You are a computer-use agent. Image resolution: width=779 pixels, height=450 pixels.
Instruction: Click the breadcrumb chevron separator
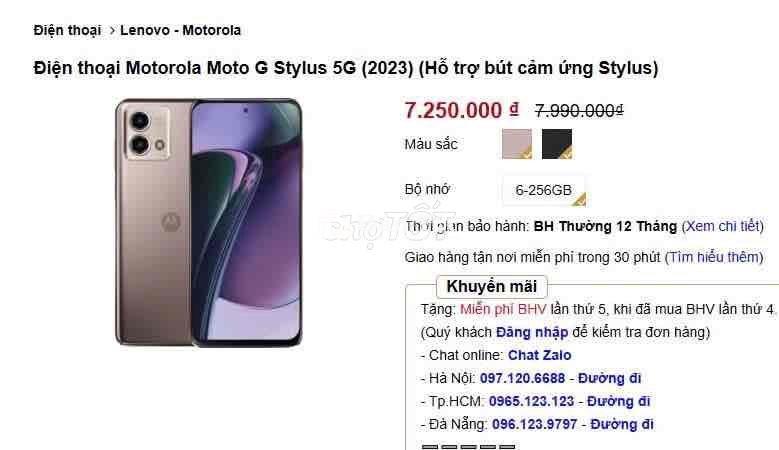point(112,31)
